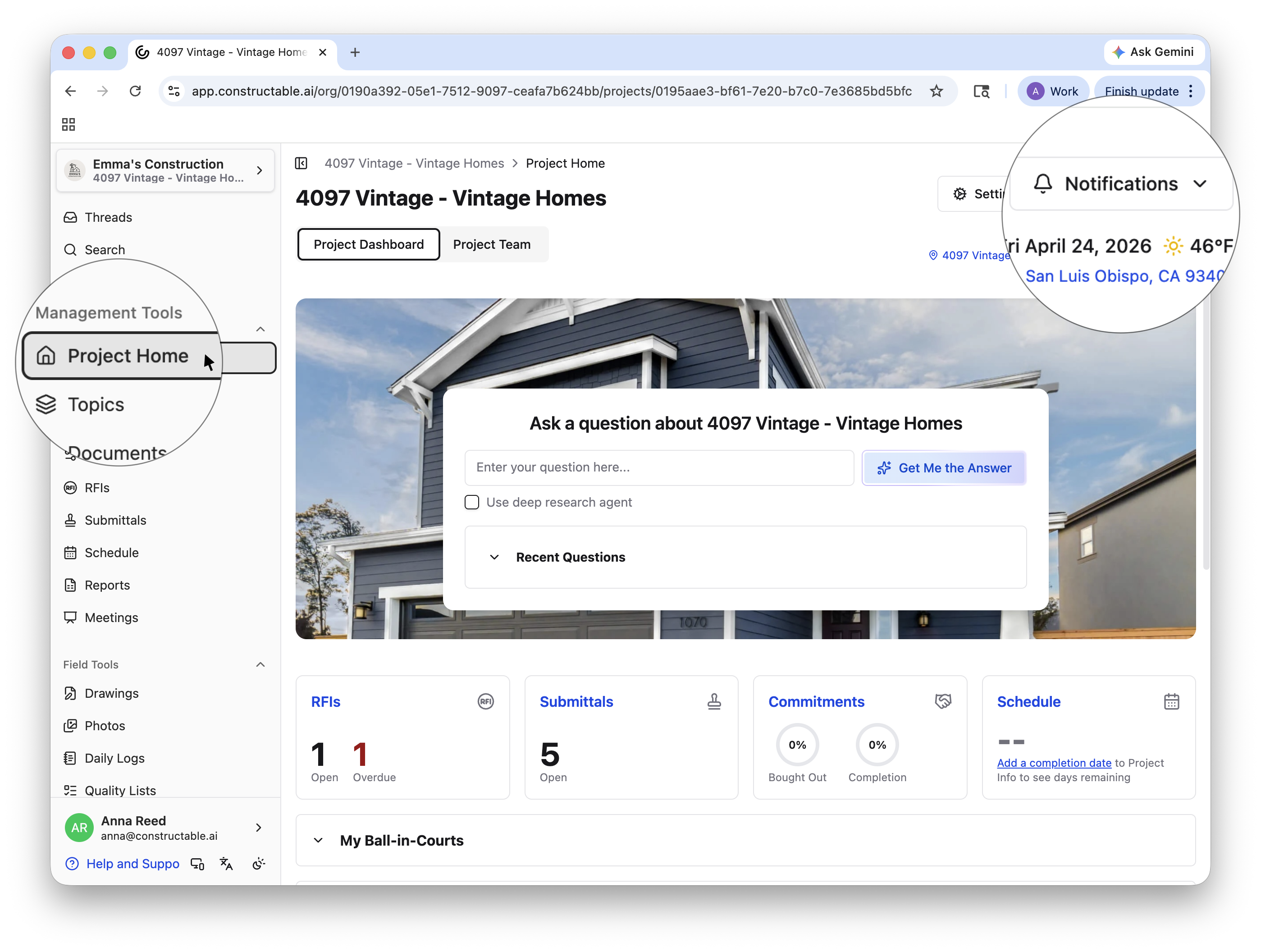Open Schedule in the sidebar
Image resolution: width=1261 pixels, height=952 pixels.
(x=165, y=553)
